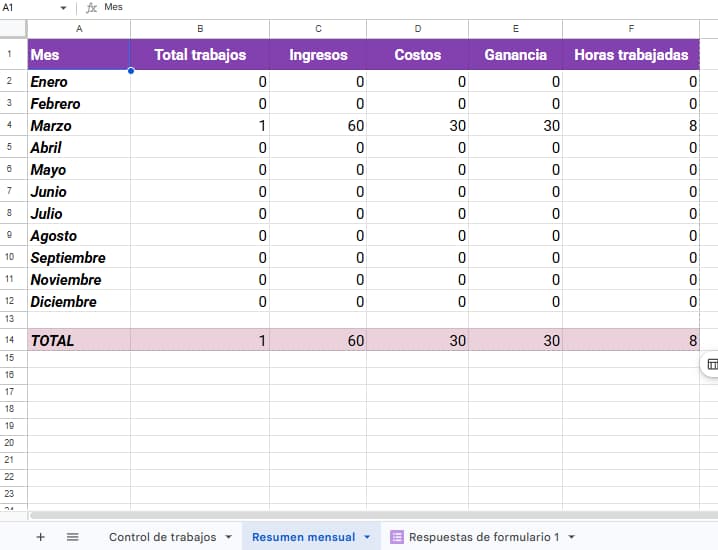Switch to the Control de trabajos sheet tab
Viewport: 718px width, 550px height.
click(x=162, y=537)
